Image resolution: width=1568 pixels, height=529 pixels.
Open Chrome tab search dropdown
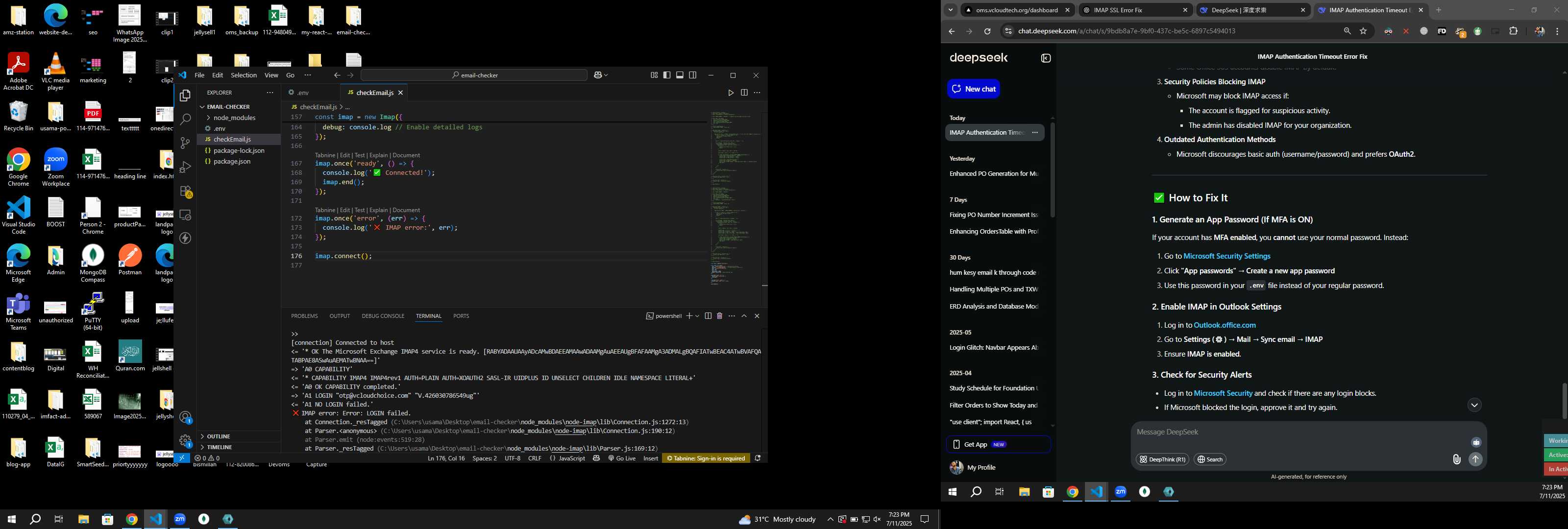pos(950,10)
